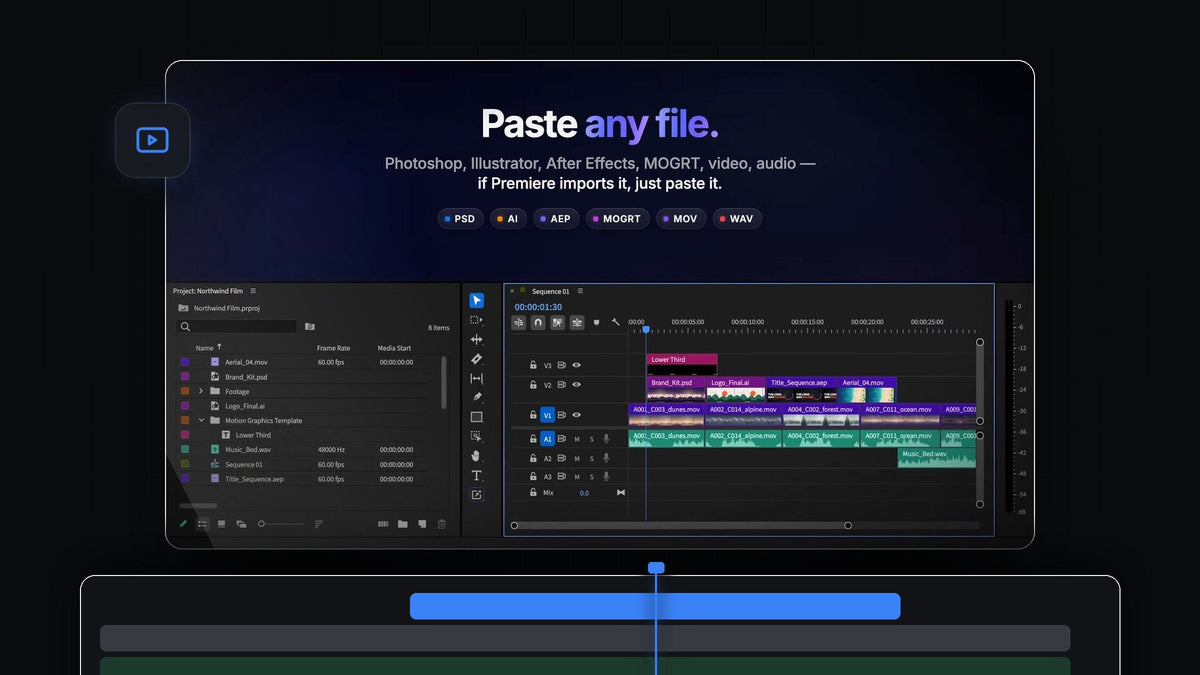Image resolution: width=1200 pixels, height=675 pixels.
Task: Sort by the Name column header
Action: (x=205, y=348)
